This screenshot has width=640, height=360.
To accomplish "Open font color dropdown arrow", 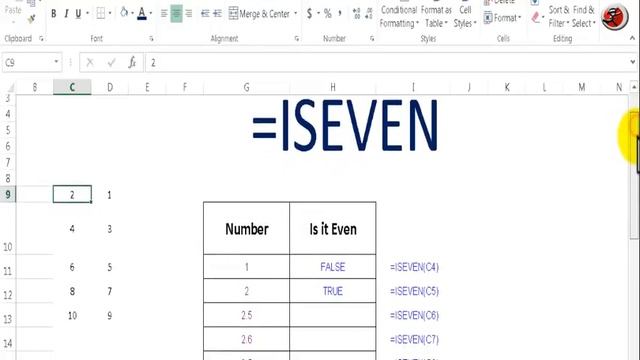I will [151, 14].
